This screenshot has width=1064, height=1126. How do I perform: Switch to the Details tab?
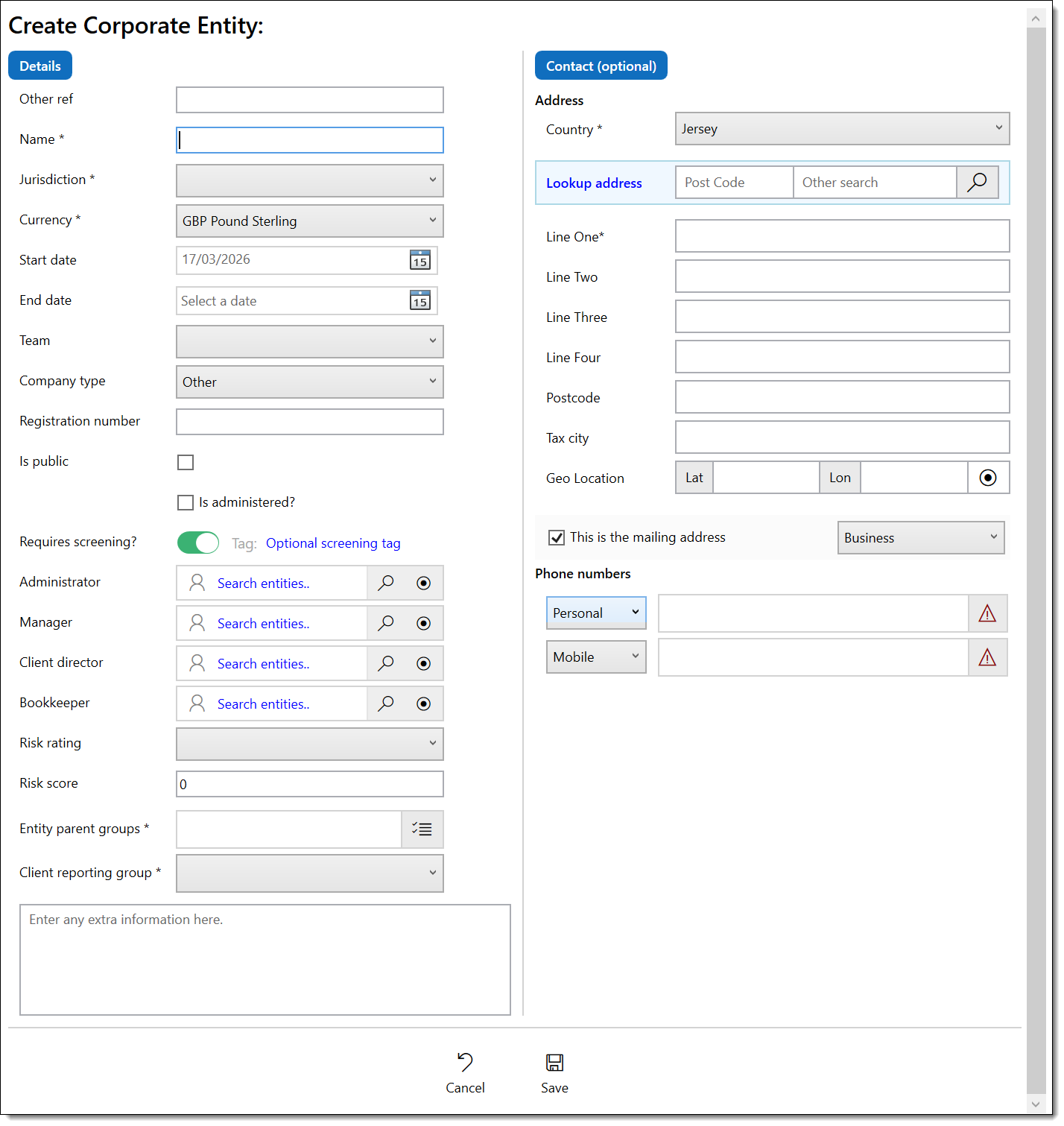pyautogui.click(x=39, y=66)
